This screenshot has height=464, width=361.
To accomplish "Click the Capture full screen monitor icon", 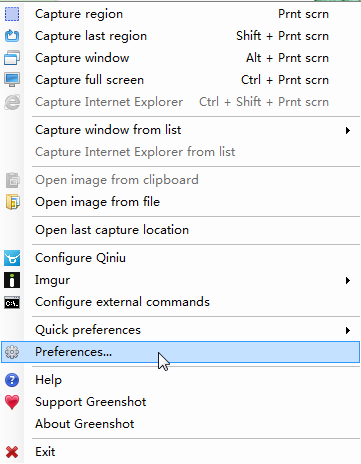I will click(x=12, y=80).
